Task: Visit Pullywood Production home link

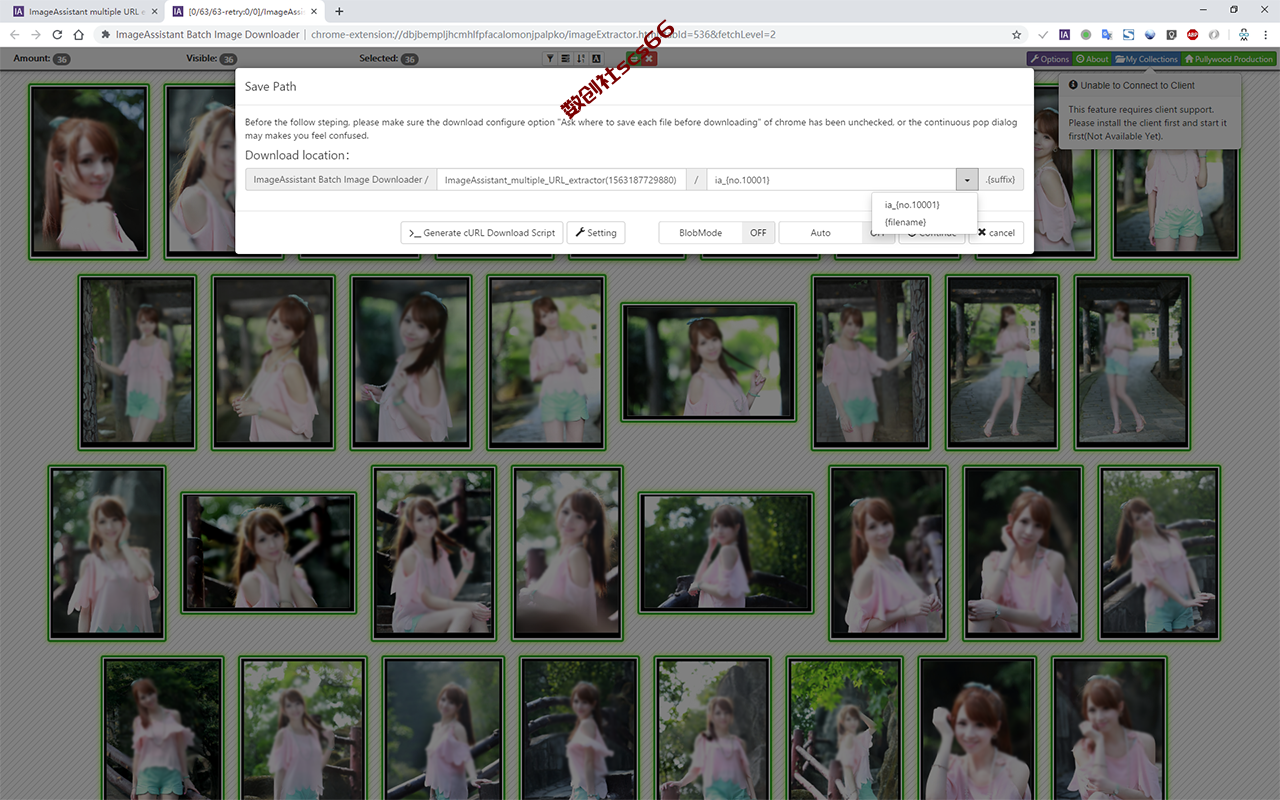Action: coord(1228,59)
